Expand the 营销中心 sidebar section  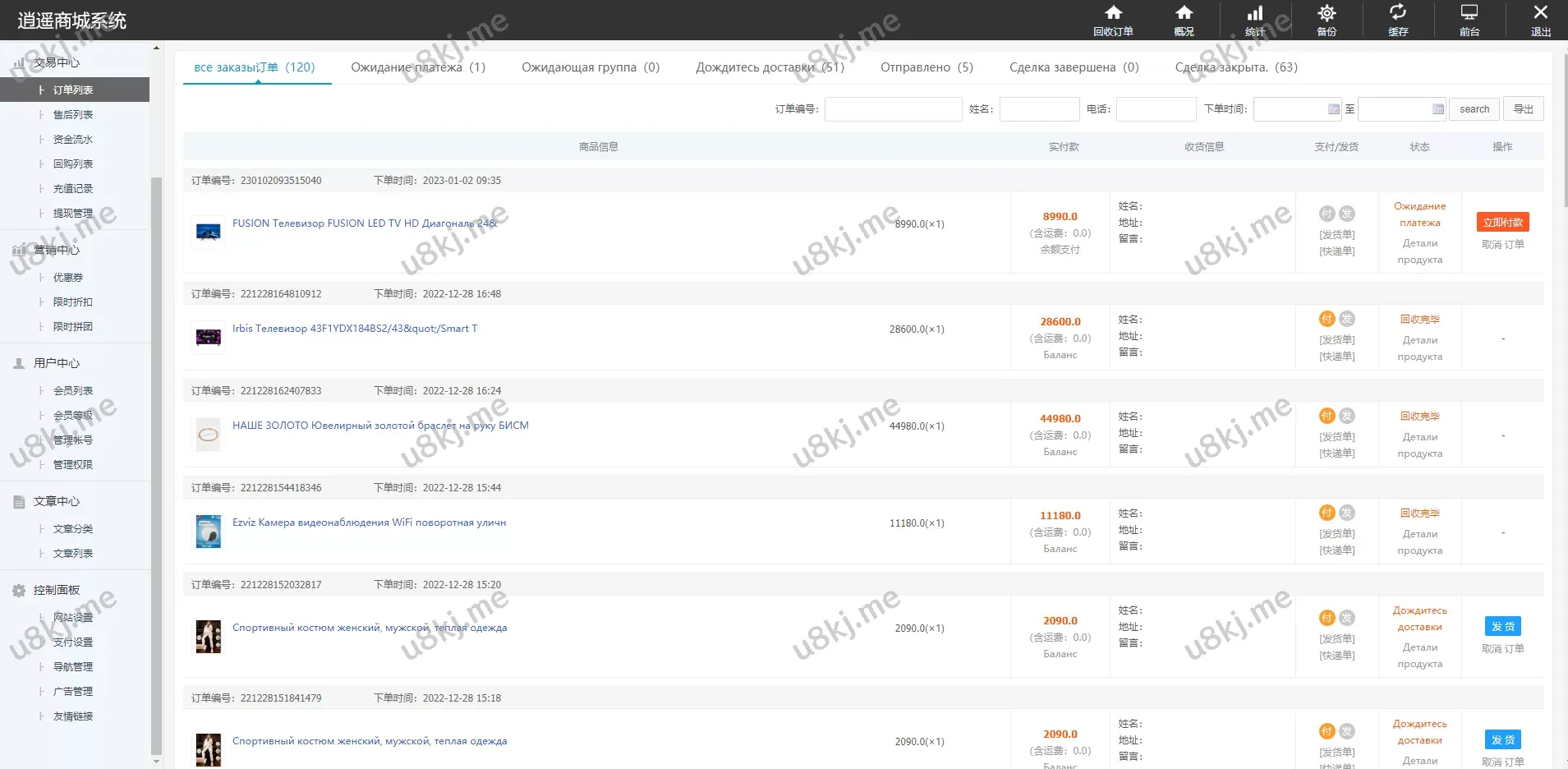pos(56,250)
